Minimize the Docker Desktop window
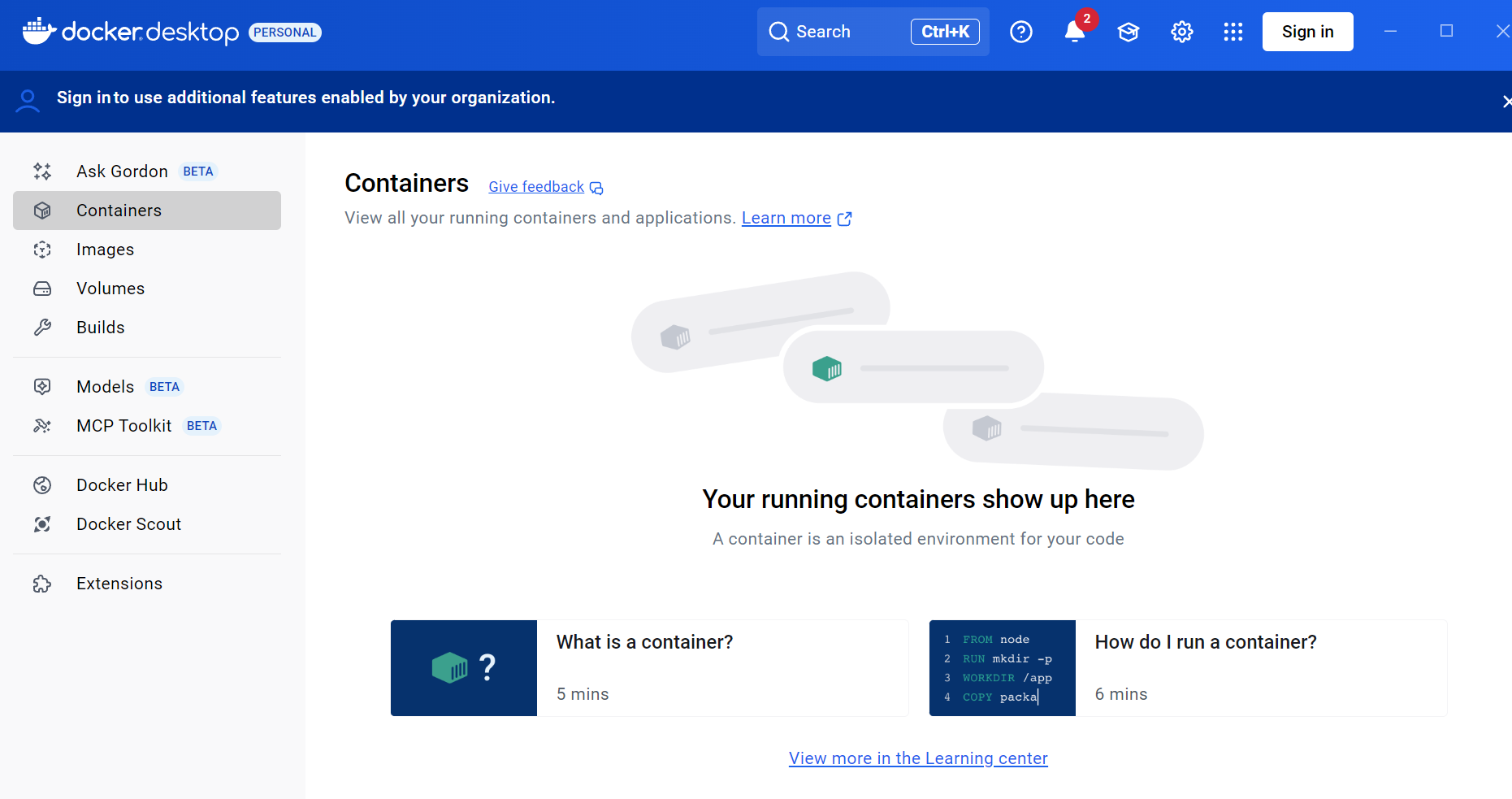 click(x=1391, y=31)
